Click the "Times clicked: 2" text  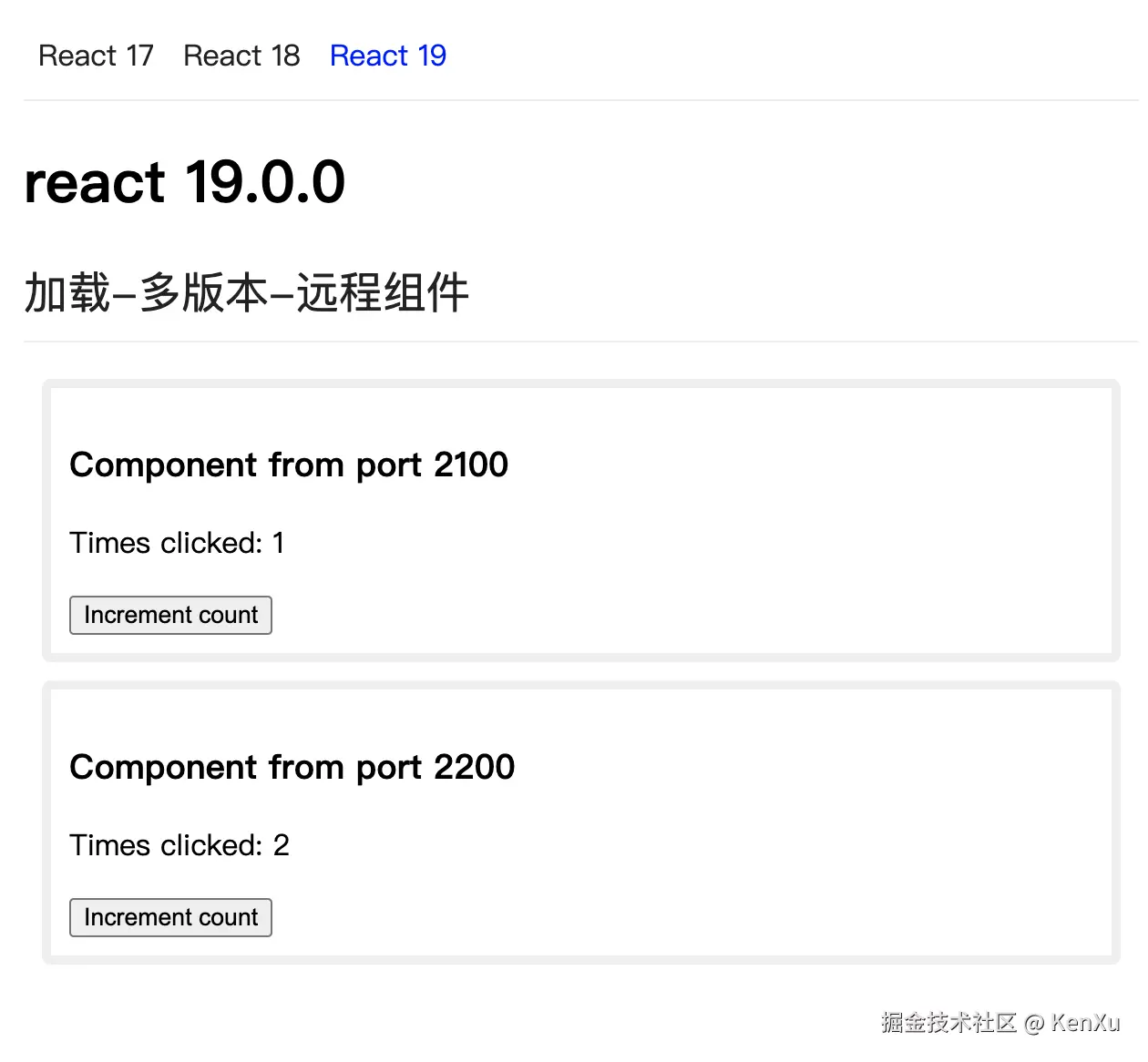tap(179, 845)
